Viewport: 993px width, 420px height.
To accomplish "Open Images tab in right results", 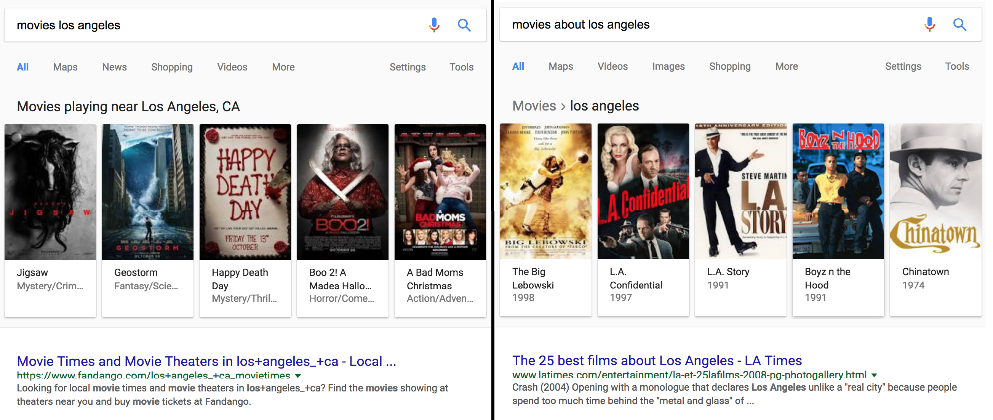I will coord(669,67).
